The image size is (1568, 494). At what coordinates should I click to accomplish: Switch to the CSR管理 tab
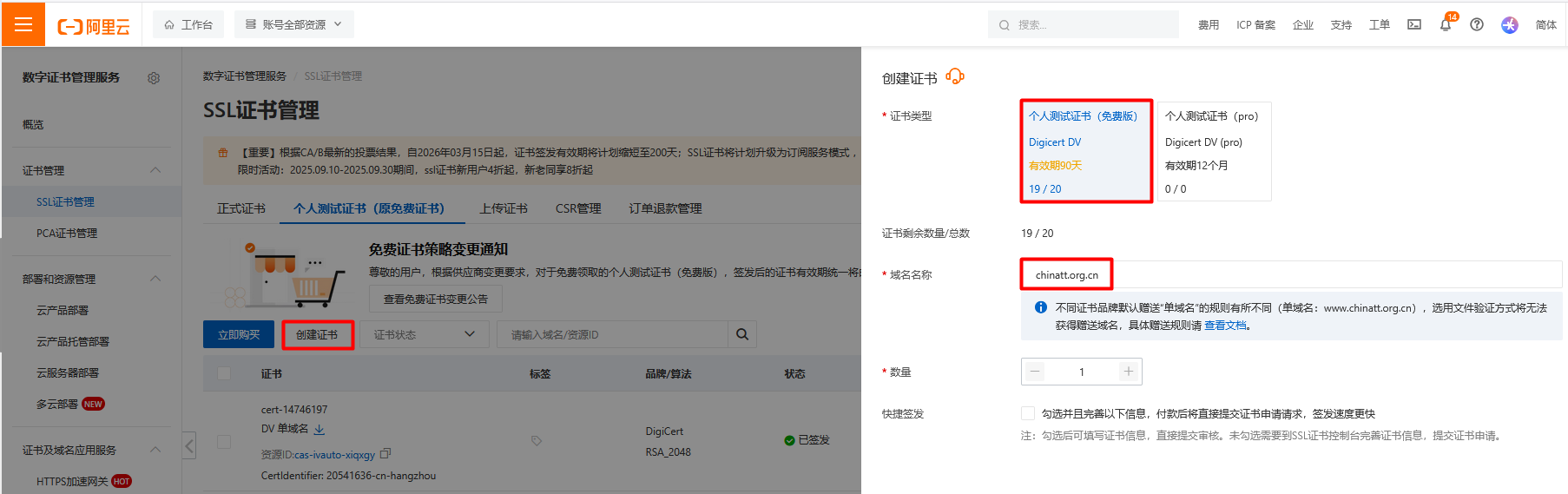coord(578,208)
